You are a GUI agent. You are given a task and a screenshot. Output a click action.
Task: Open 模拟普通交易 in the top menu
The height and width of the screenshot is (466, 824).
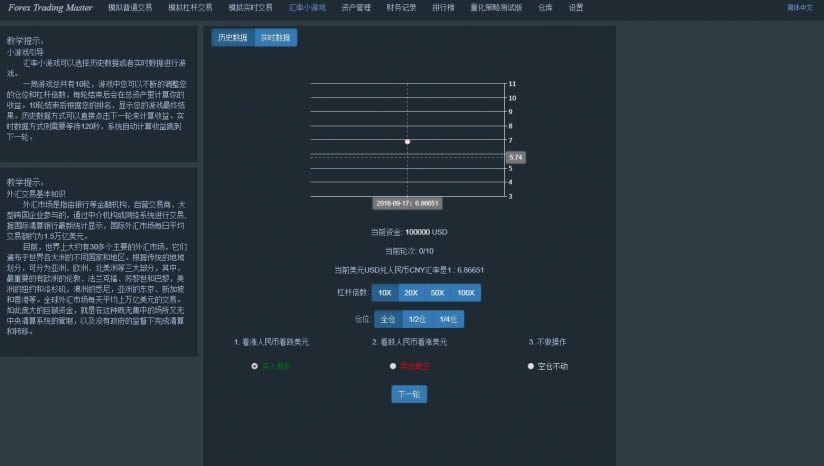[x=130, y=7]
